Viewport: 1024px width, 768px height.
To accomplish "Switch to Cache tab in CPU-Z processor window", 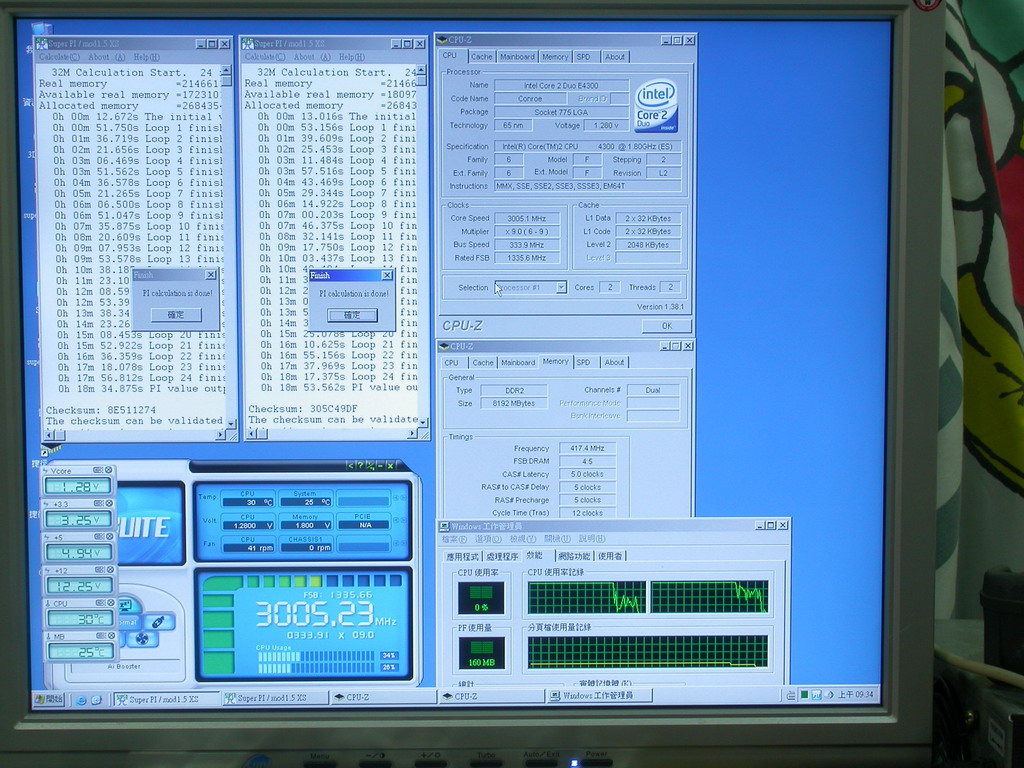I will pyautogui.click(x=481, y=57).
